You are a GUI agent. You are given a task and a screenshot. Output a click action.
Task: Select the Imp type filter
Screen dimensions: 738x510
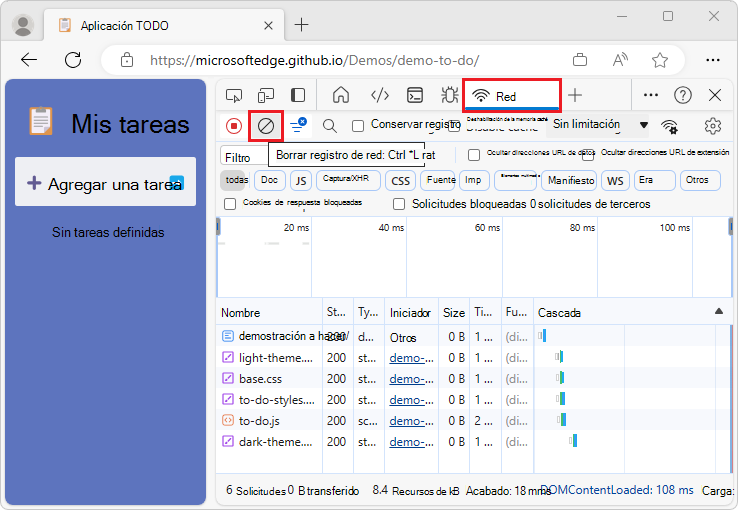pos(474,180)
